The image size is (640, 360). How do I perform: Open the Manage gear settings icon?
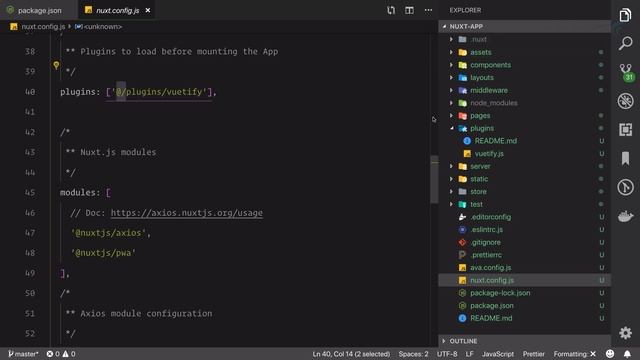(x=625, y=333)
